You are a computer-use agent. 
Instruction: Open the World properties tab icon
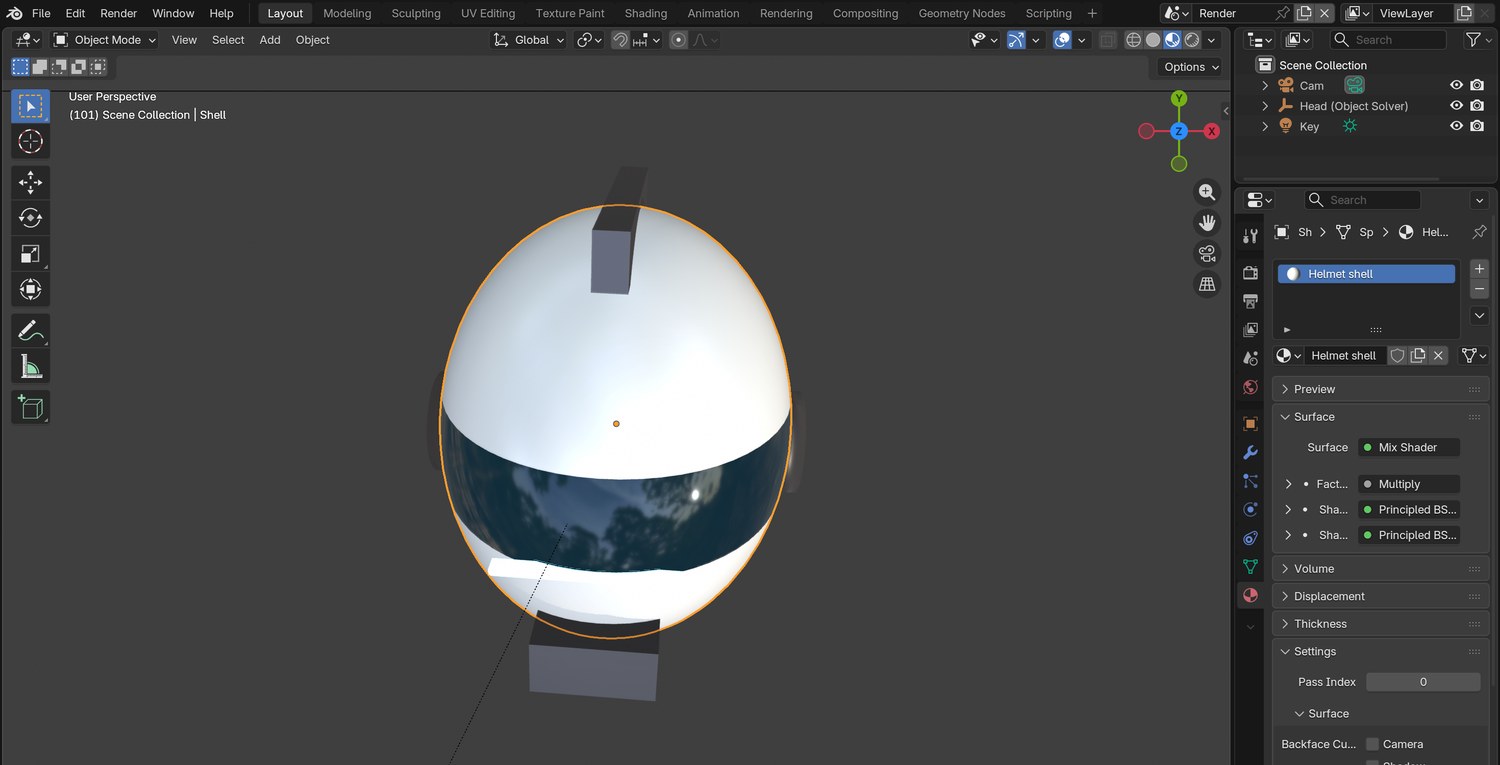(1250, 387)
